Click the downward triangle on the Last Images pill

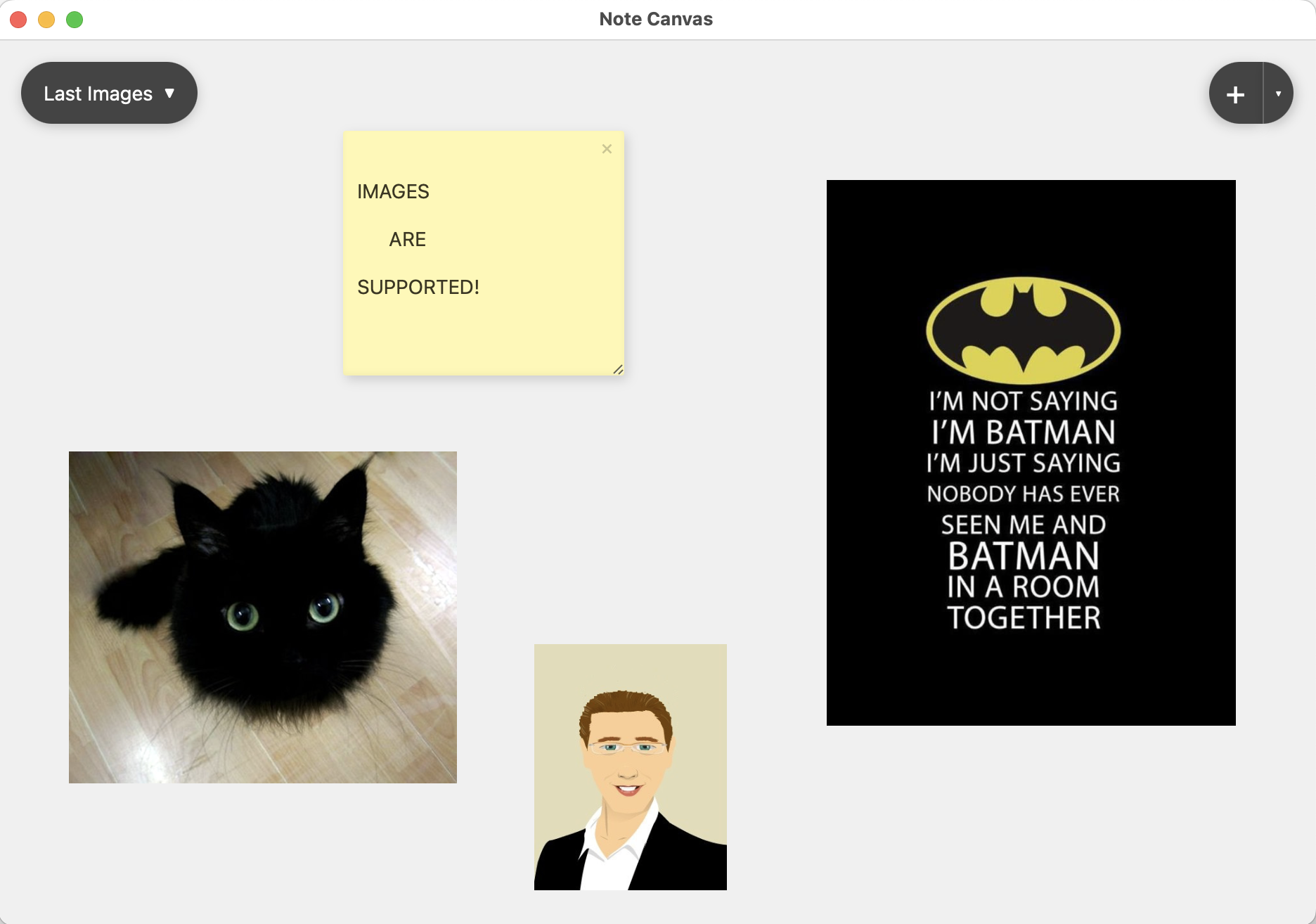(x=171, y=93)
